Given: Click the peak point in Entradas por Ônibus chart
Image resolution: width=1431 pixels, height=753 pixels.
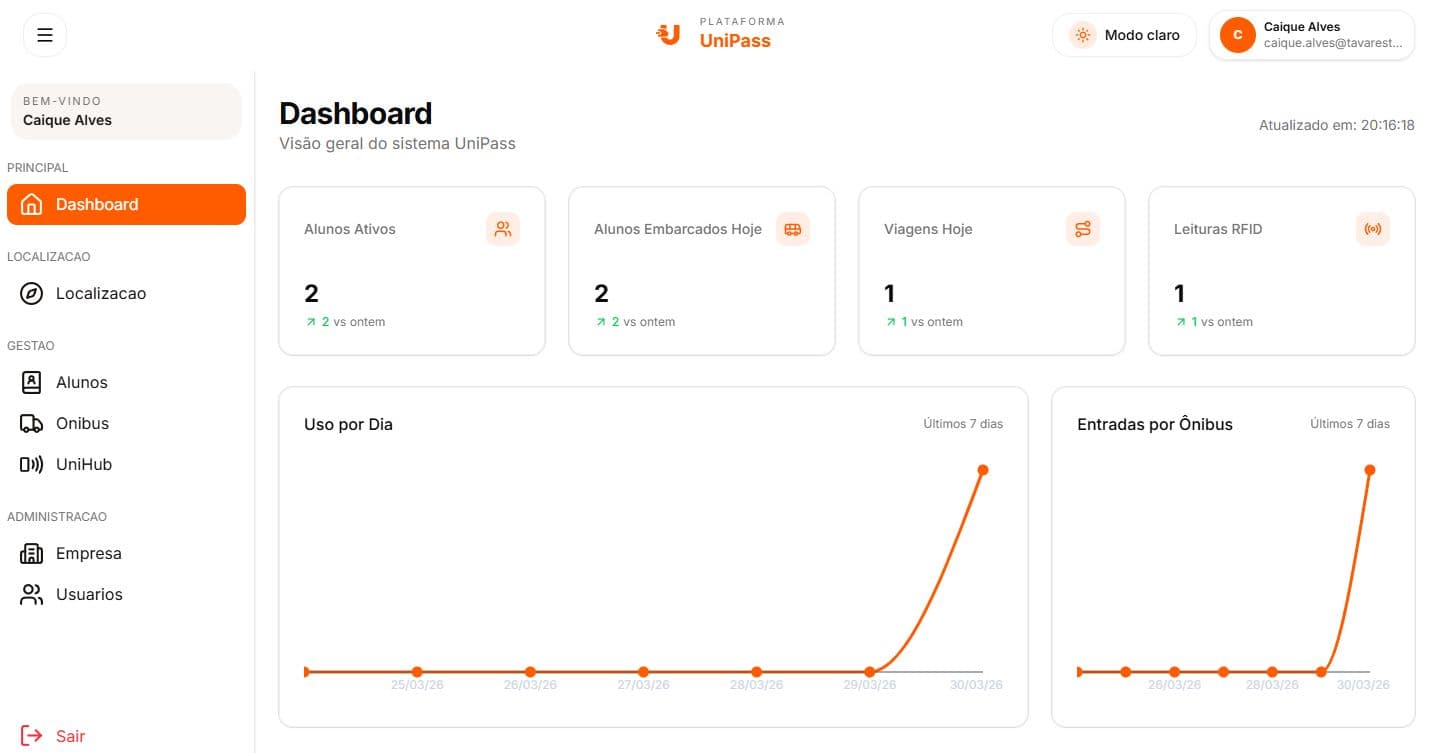Looking at the screenshot, I should tap(1370, 470).
